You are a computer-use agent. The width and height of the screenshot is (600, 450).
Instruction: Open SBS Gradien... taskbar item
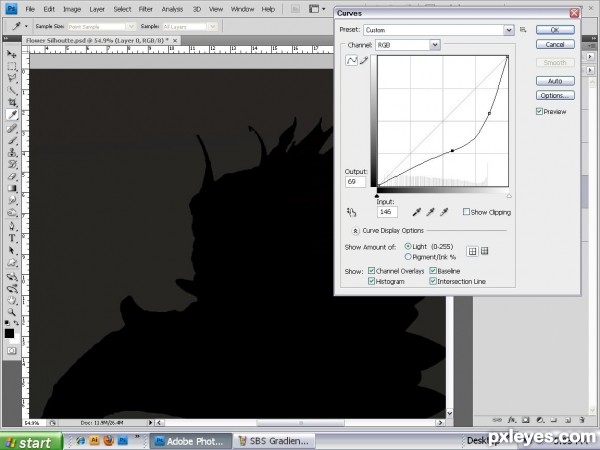[274, 442]
